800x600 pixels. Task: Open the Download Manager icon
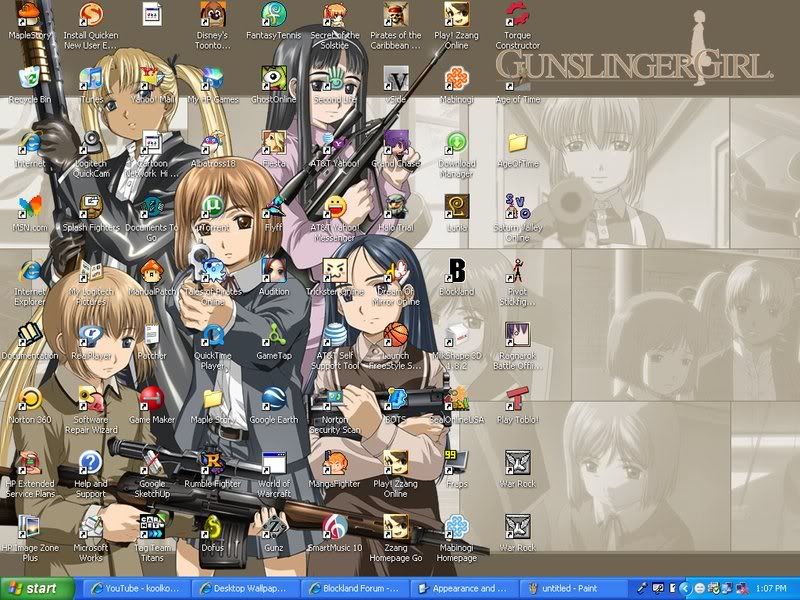(457, 142)
